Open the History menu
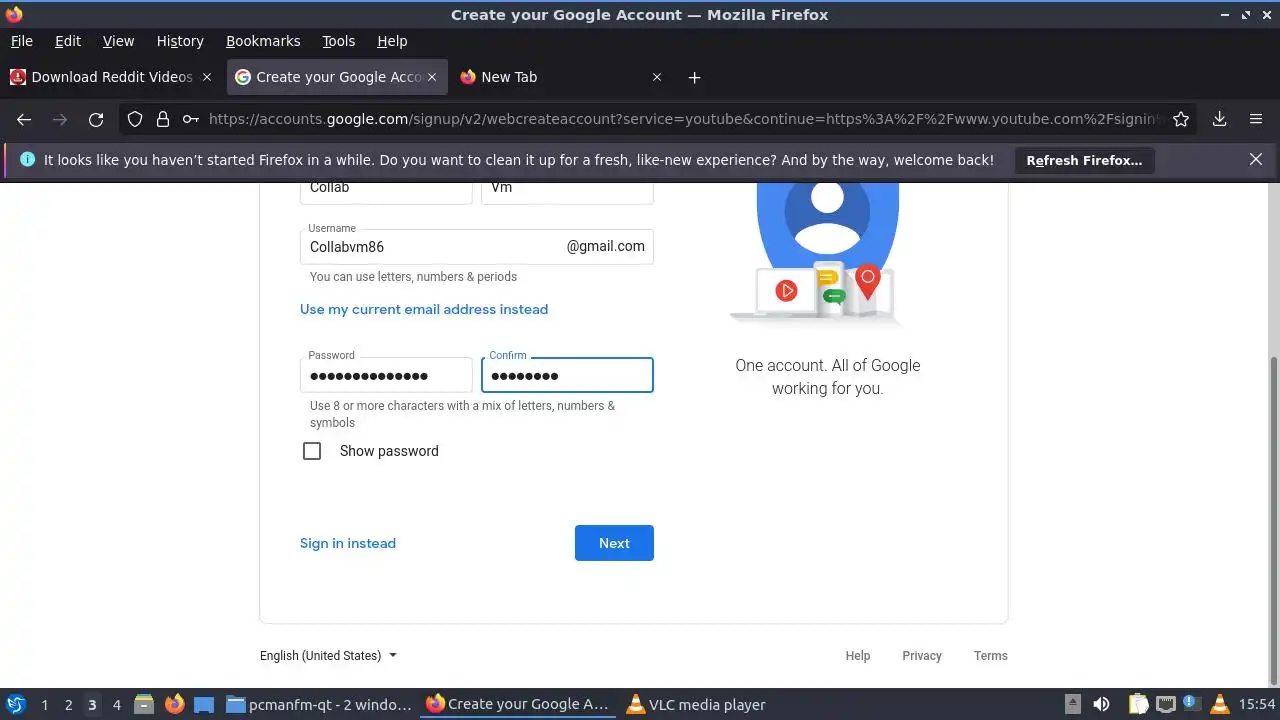This screenshot has height=720, width=1280. point(180,41)
